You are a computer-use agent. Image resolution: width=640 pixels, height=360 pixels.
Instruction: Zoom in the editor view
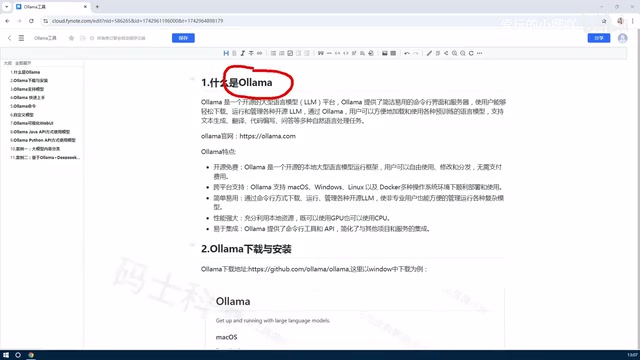pos(454,53)
